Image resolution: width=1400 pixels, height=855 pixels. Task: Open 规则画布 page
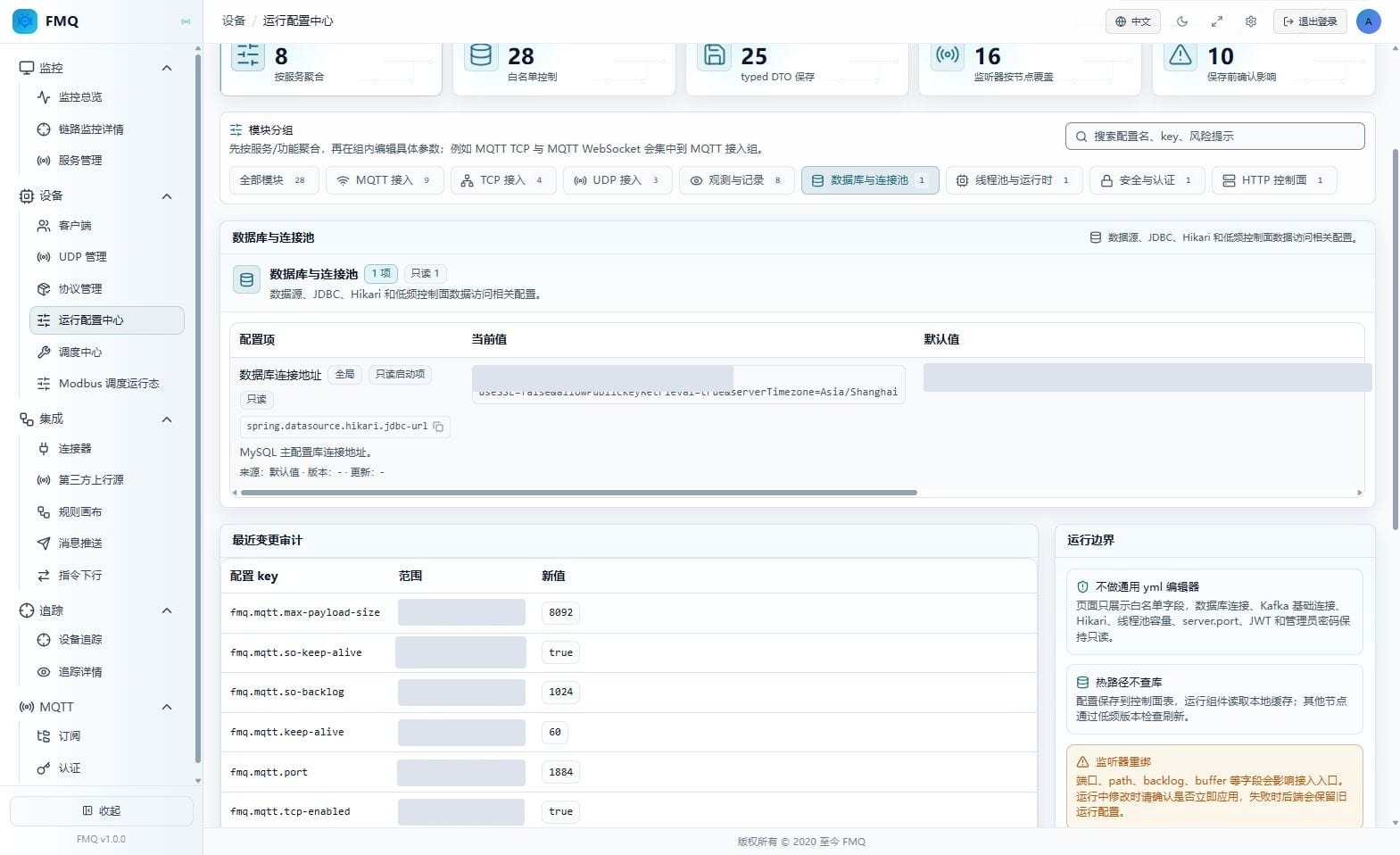107,512
